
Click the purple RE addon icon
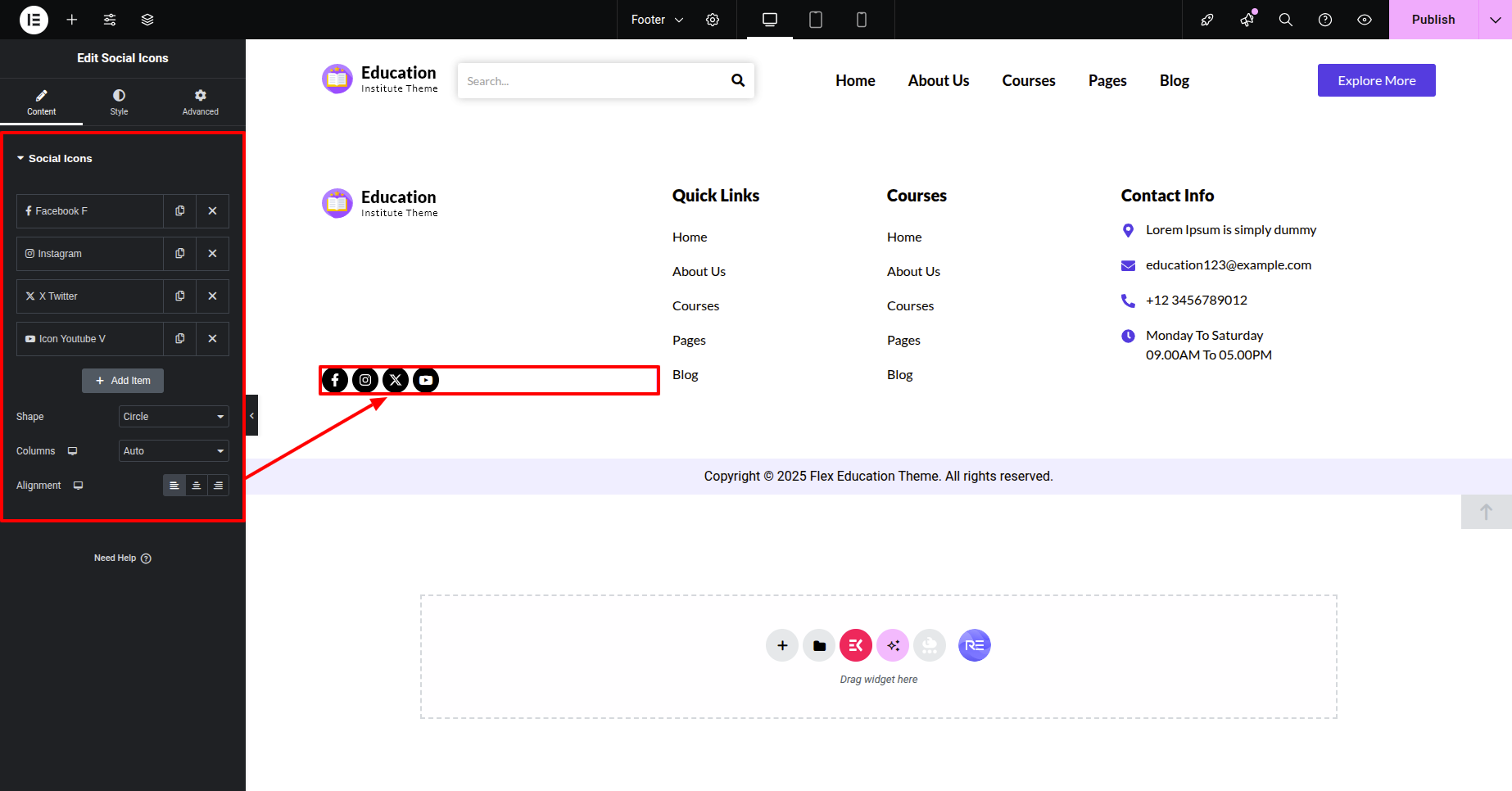975,645
